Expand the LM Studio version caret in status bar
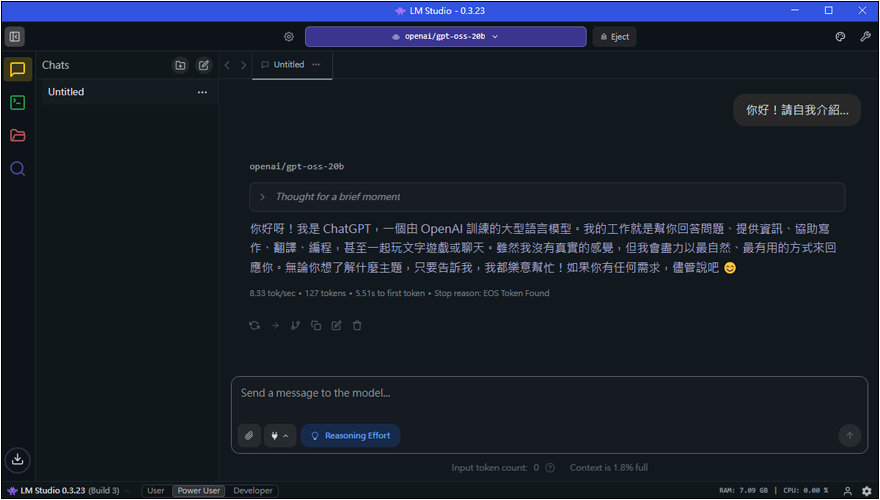This screenshot has width=880, height=500. (x=127, y=491)
